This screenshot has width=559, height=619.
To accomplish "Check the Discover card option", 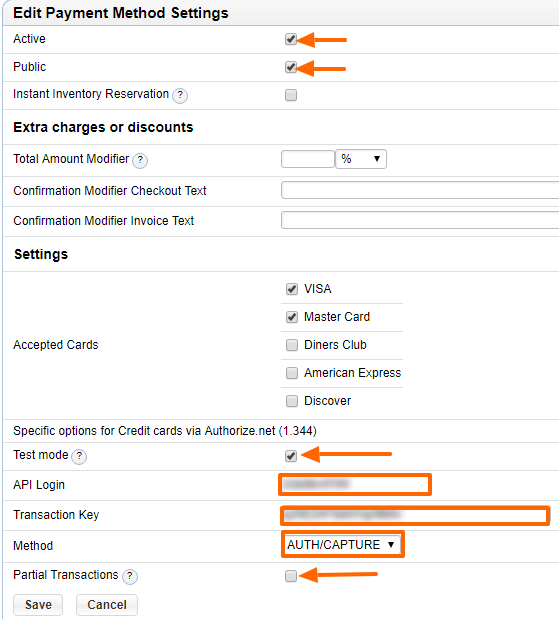I will [x=292, y=401].
